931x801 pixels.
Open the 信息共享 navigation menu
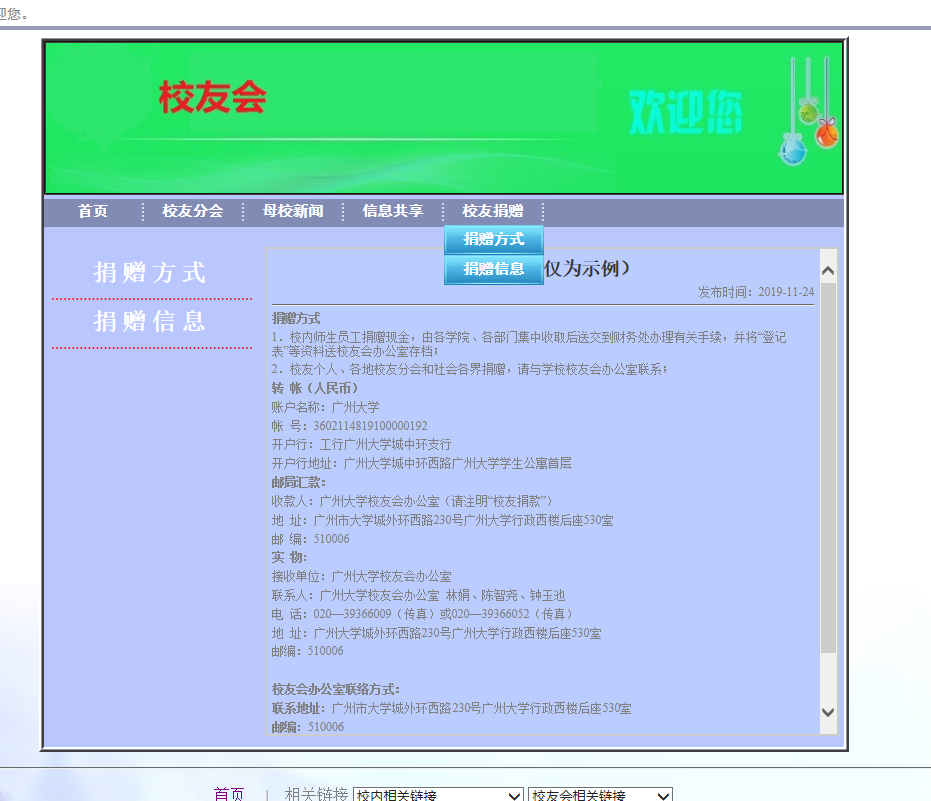(392, 211)
